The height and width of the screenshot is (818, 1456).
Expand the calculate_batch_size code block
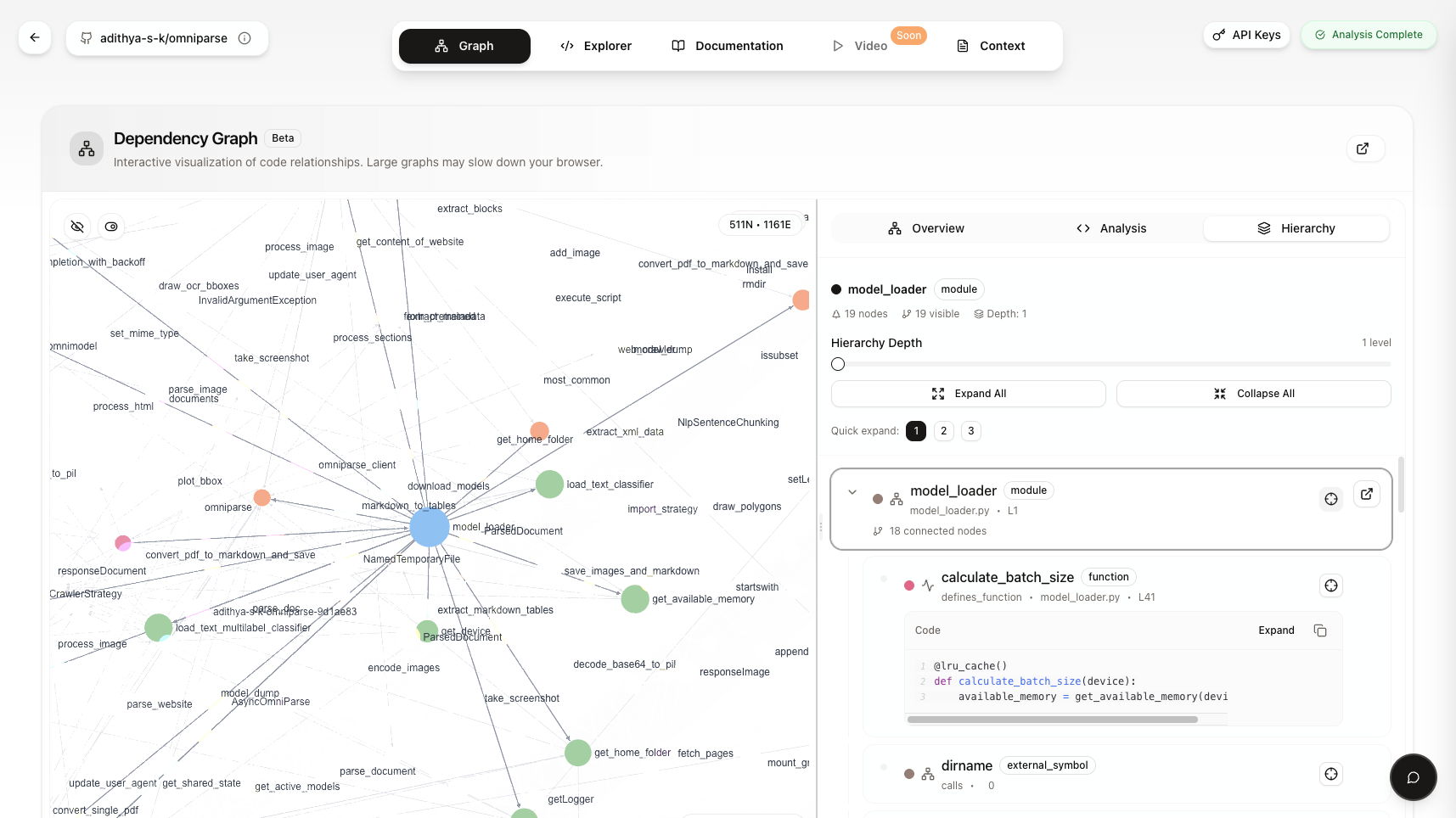click(1276, 630)
